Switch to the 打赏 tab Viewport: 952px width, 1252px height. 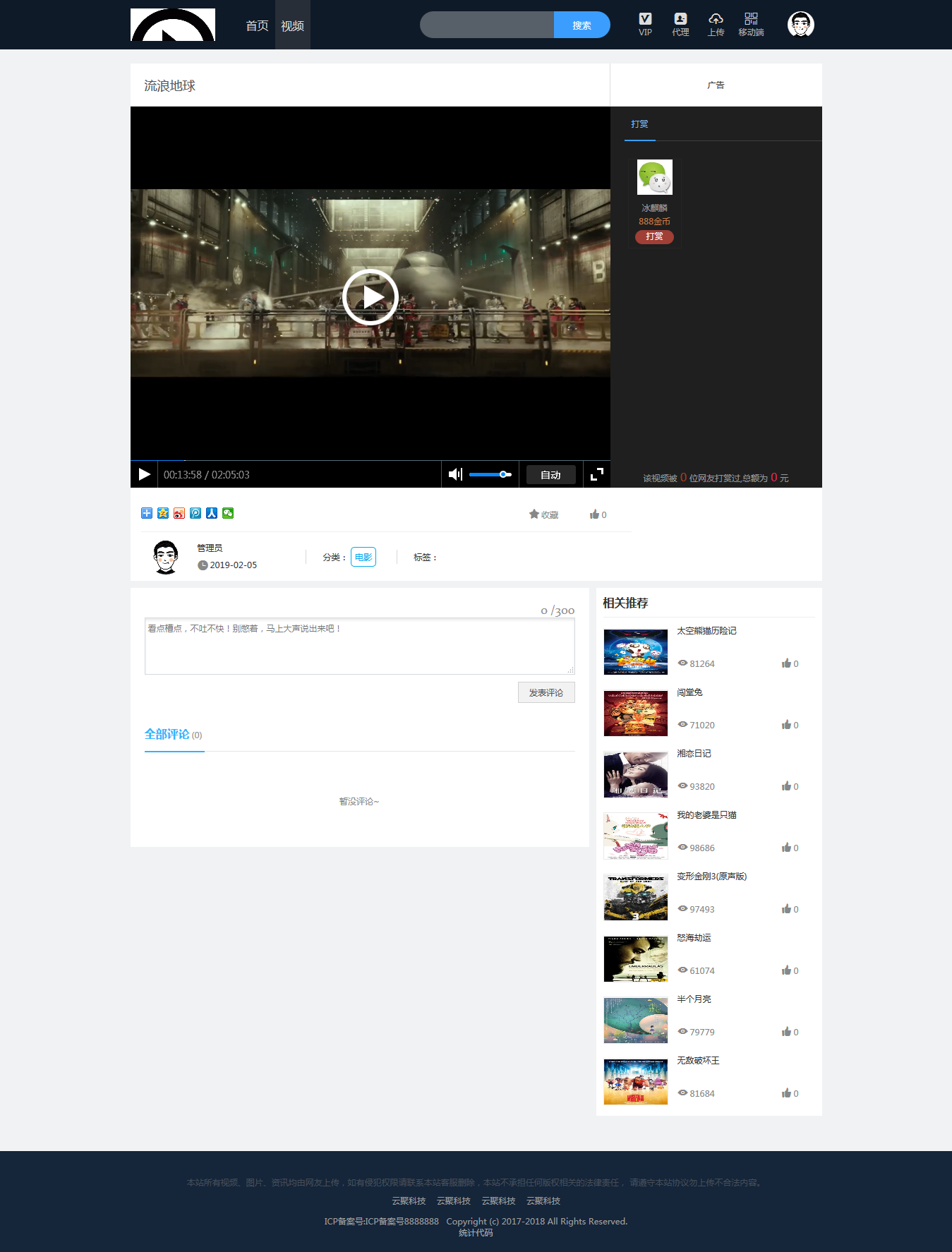(x=639, y=124)
